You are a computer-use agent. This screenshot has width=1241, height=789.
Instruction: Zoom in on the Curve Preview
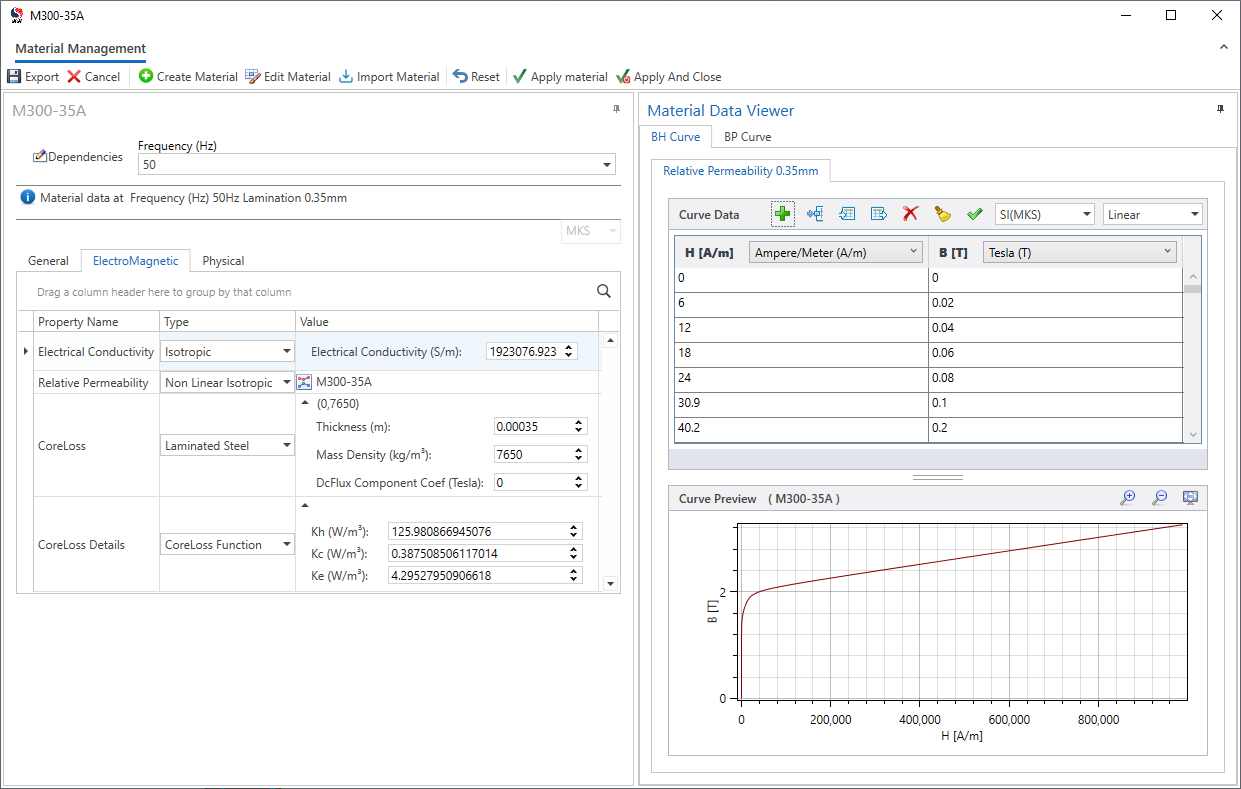point(1128,498)
